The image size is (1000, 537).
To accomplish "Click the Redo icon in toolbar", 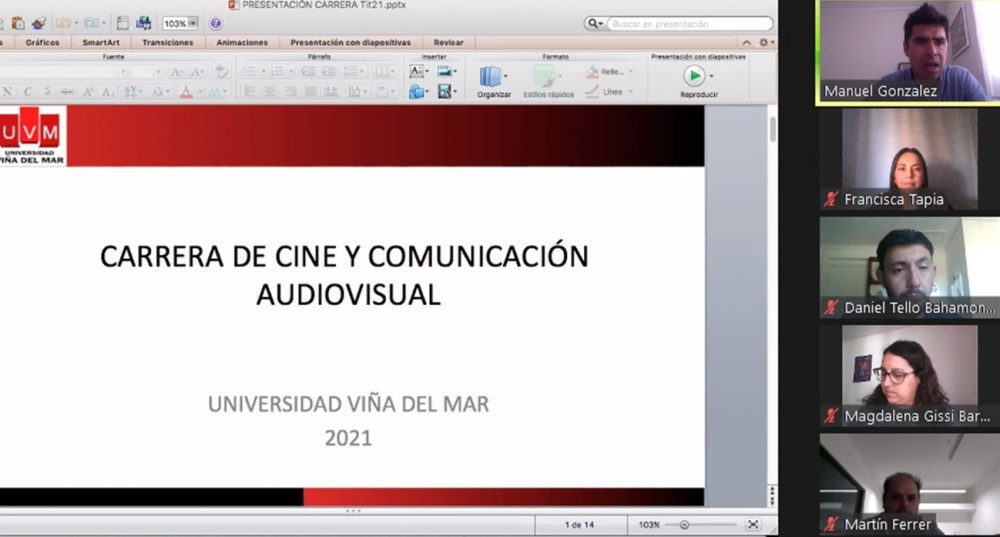I will 92,24.
